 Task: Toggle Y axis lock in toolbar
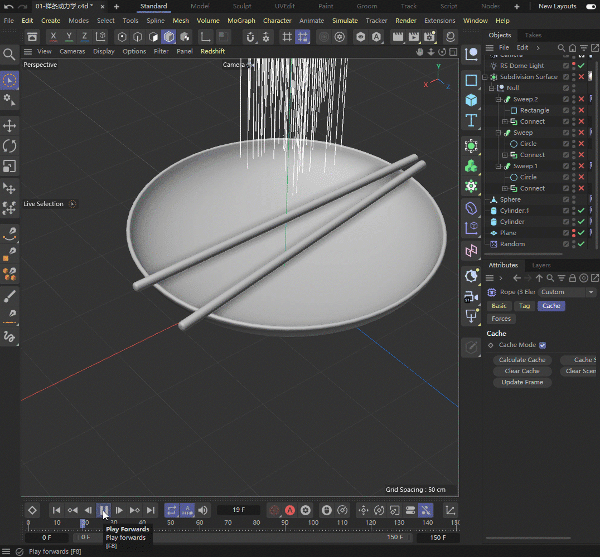pos(70,37)
